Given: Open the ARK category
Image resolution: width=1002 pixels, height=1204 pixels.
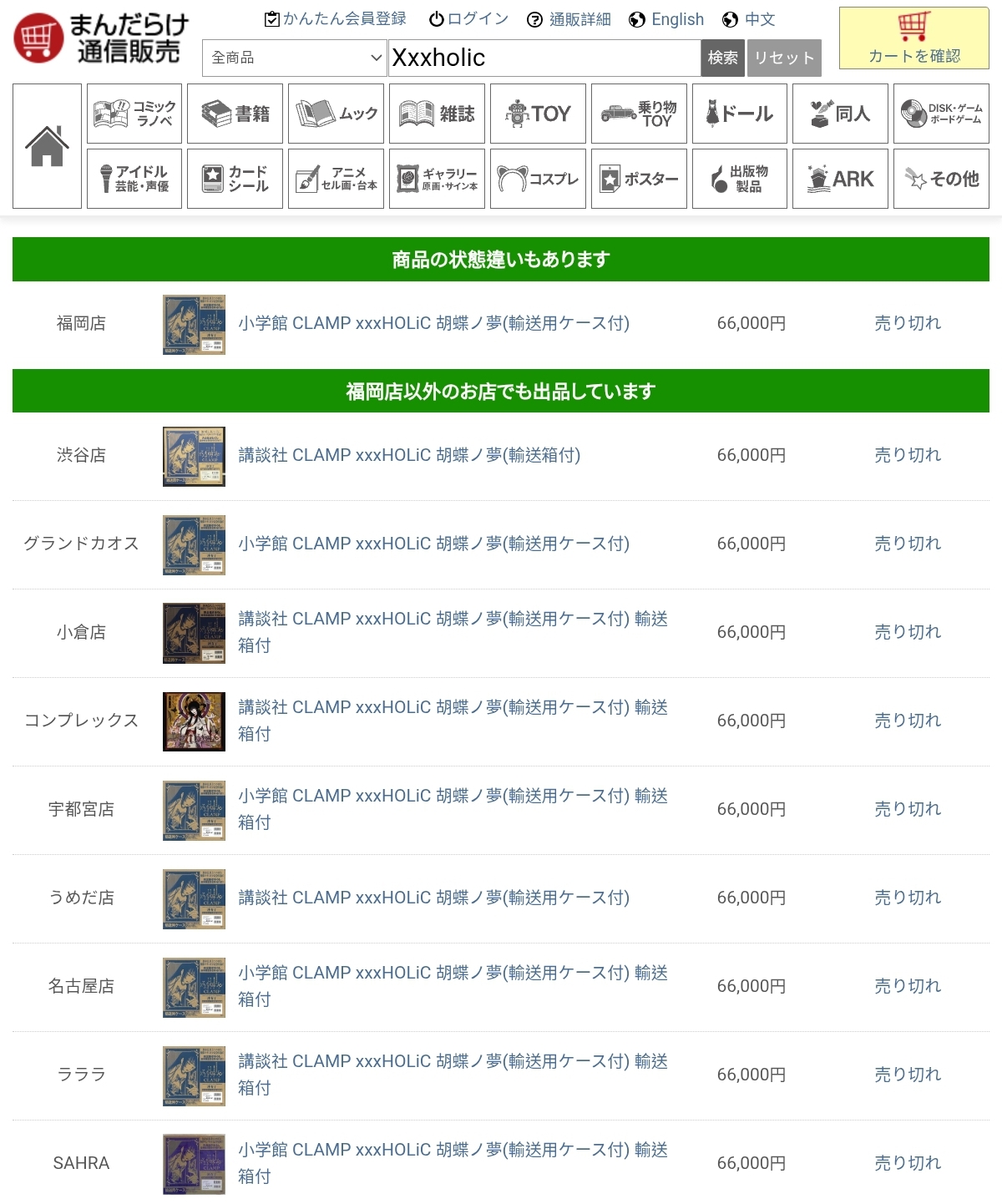Looking at the screenshot, I should pos(840,179).
